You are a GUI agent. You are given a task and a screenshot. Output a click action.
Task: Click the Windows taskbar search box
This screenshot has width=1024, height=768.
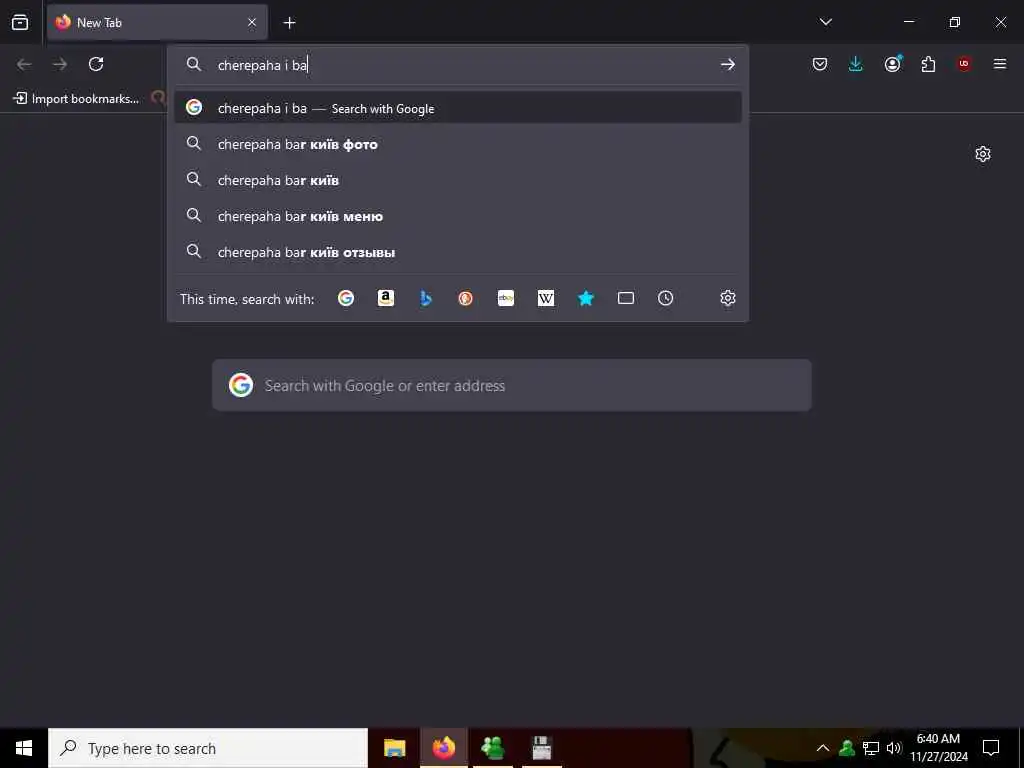pyautogui.click(x=208, y=748)
